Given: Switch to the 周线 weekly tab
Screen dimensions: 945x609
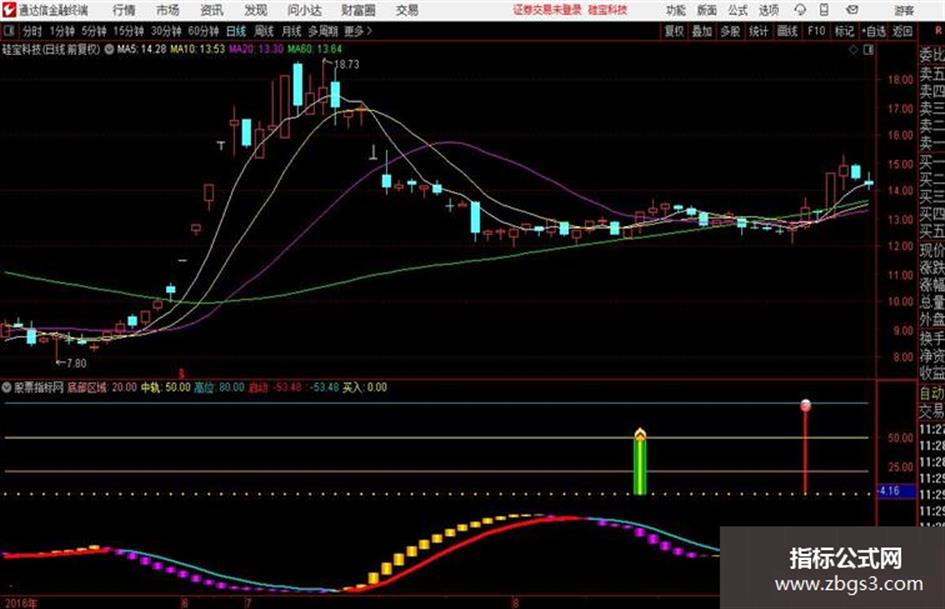Looking at the screenshot, I should click(x=264, y=31).
